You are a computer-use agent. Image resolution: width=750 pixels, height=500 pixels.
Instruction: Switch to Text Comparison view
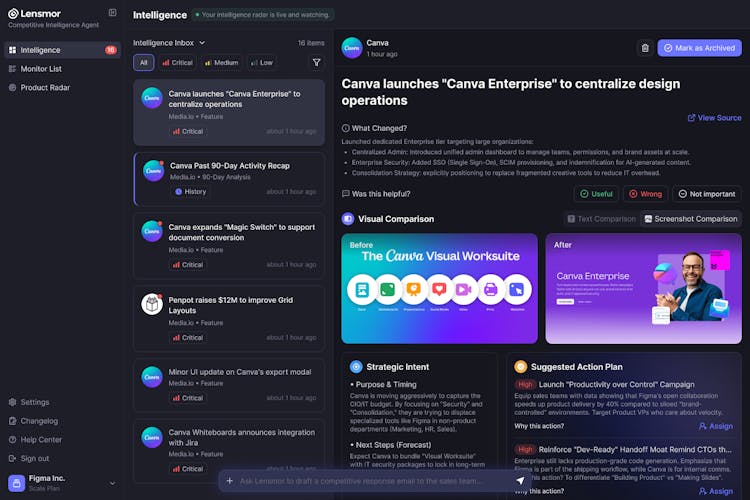[x=601, y=219]
